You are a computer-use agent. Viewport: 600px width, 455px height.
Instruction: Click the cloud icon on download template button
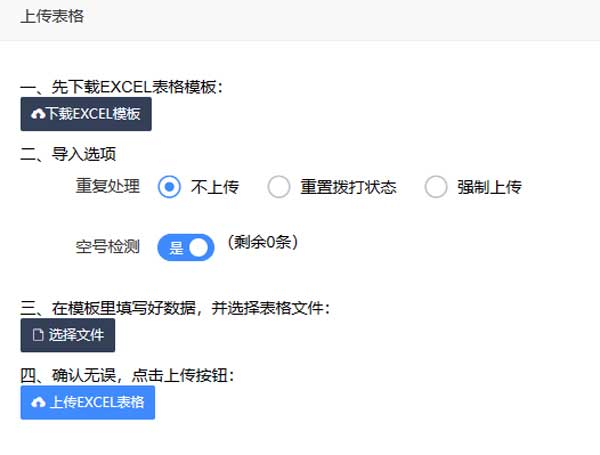click(x=38, y=115)
